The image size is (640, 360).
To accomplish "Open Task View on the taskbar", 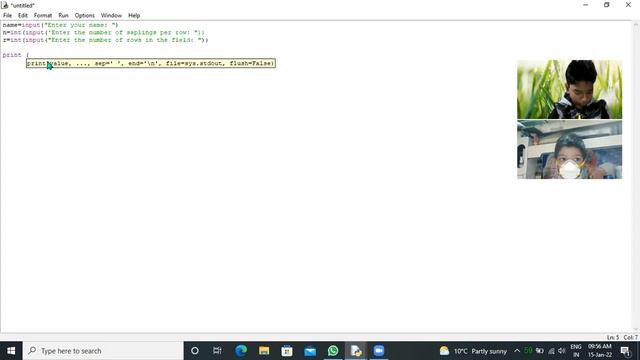I will coord(217,351).
